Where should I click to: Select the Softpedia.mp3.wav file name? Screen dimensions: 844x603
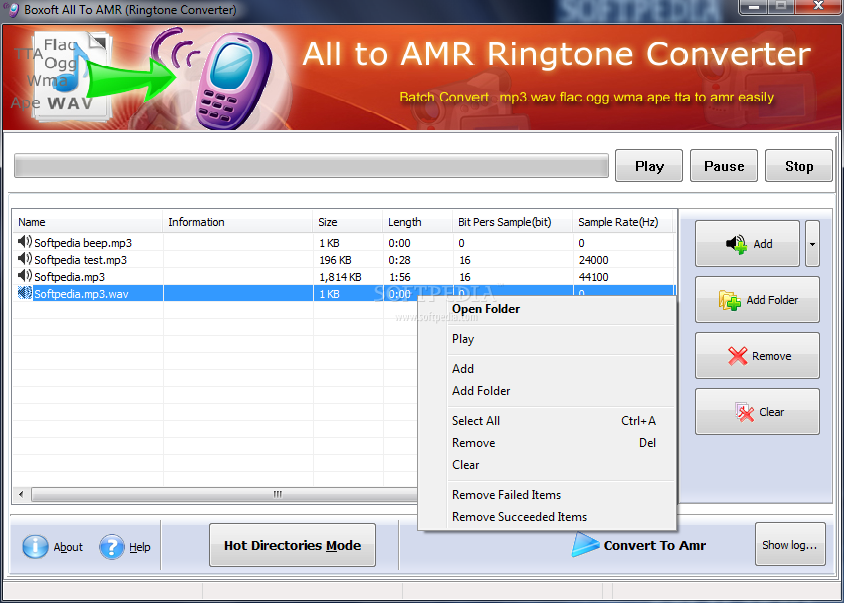coord(81,294)
